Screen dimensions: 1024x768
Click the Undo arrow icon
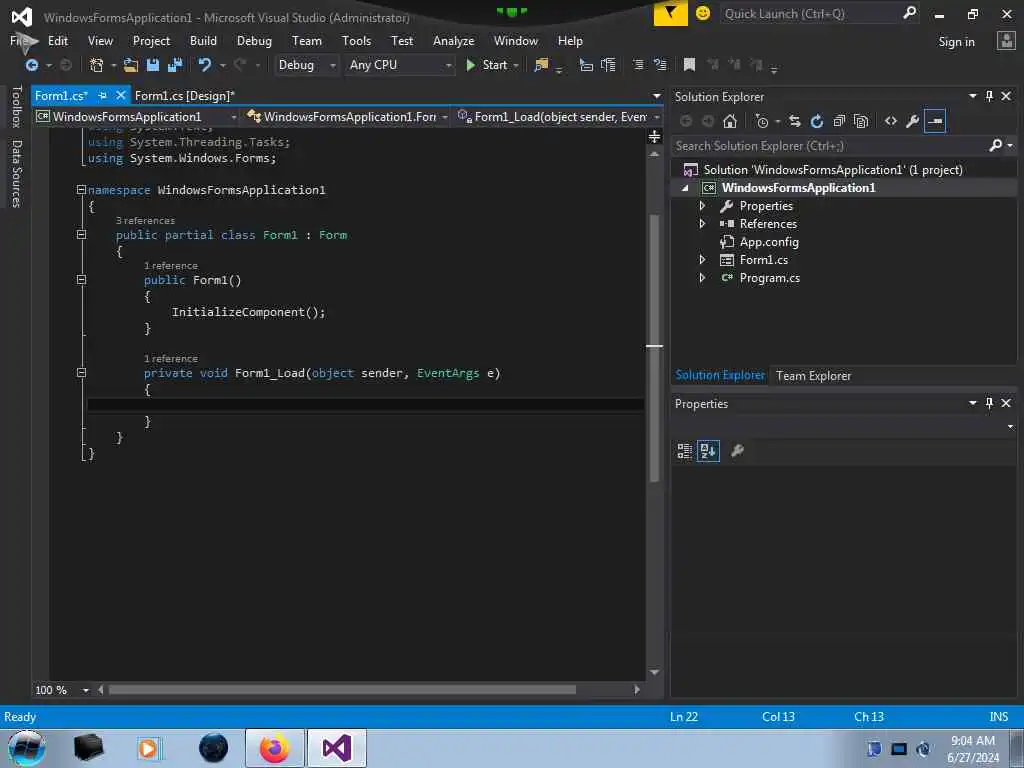(204, 65)
